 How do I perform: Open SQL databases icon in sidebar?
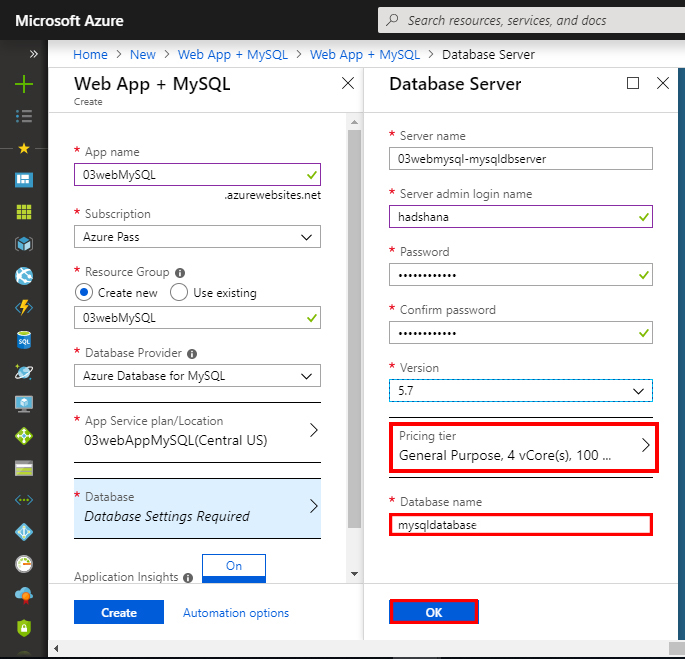coord(24,340)
